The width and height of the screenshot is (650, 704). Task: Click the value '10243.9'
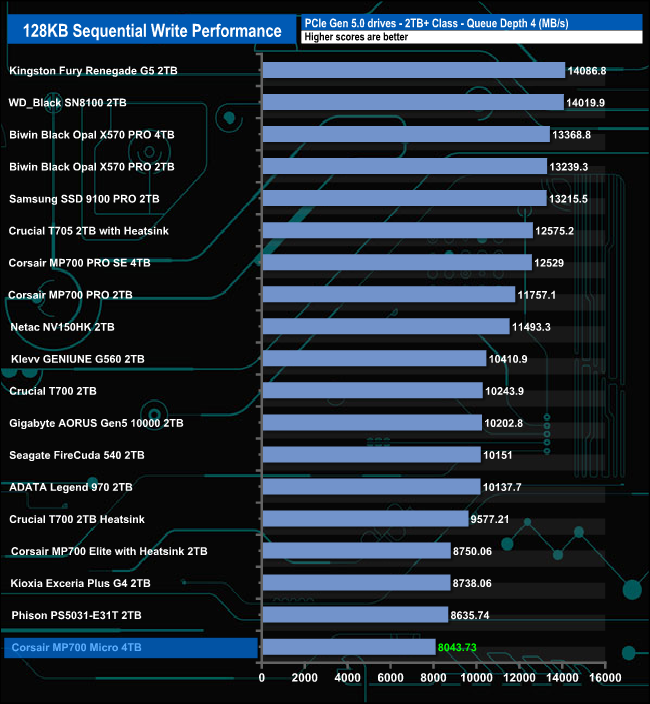point(505,391)
